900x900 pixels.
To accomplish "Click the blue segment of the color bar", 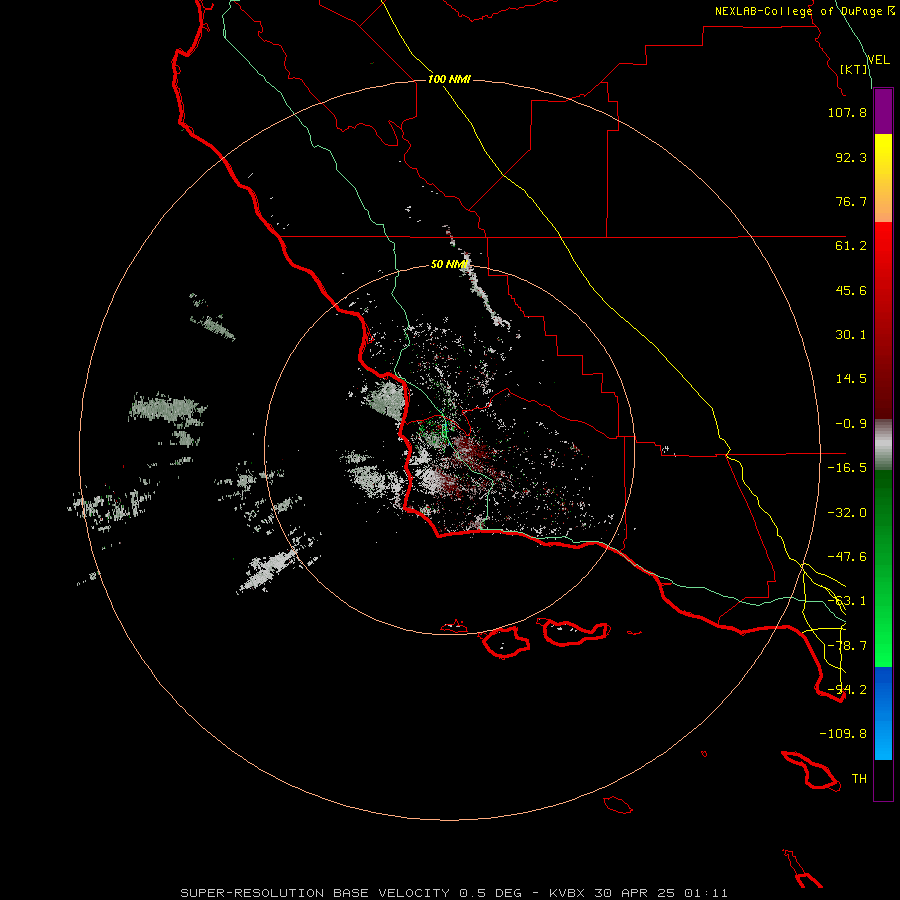I will point(883,713).
